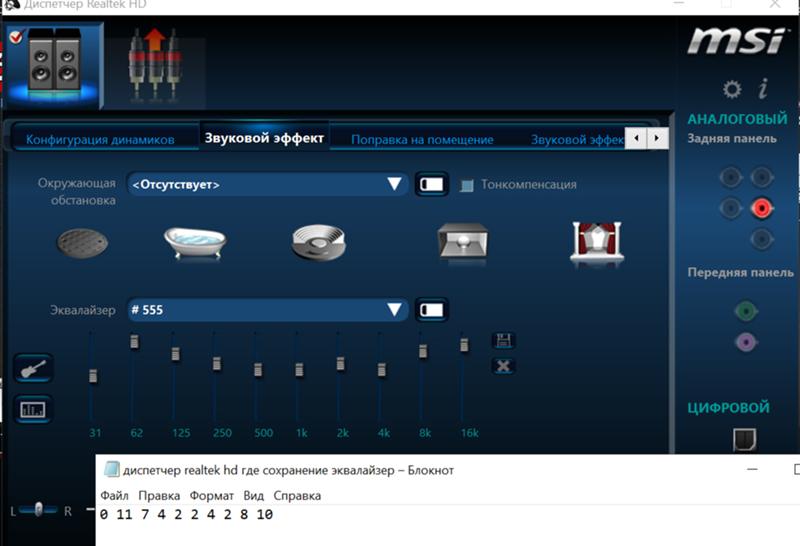800x546 pixels.
Task: Switch to Поправка на помещение tab
Action: 422,140
